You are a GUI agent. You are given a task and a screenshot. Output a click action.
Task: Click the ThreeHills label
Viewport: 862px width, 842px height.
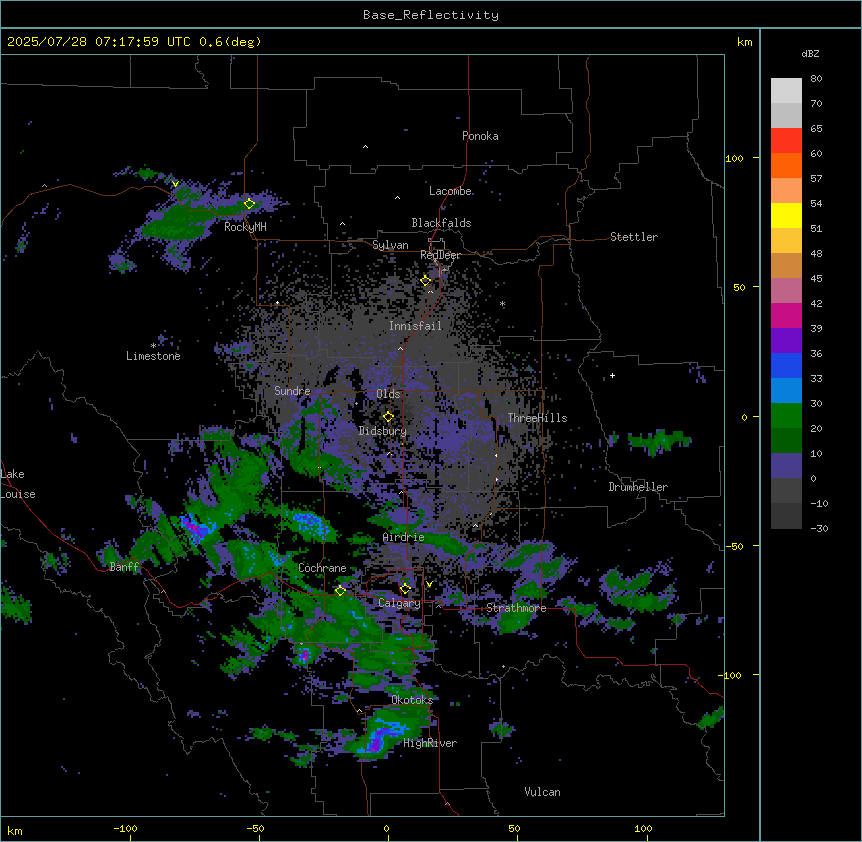point(537,418)
